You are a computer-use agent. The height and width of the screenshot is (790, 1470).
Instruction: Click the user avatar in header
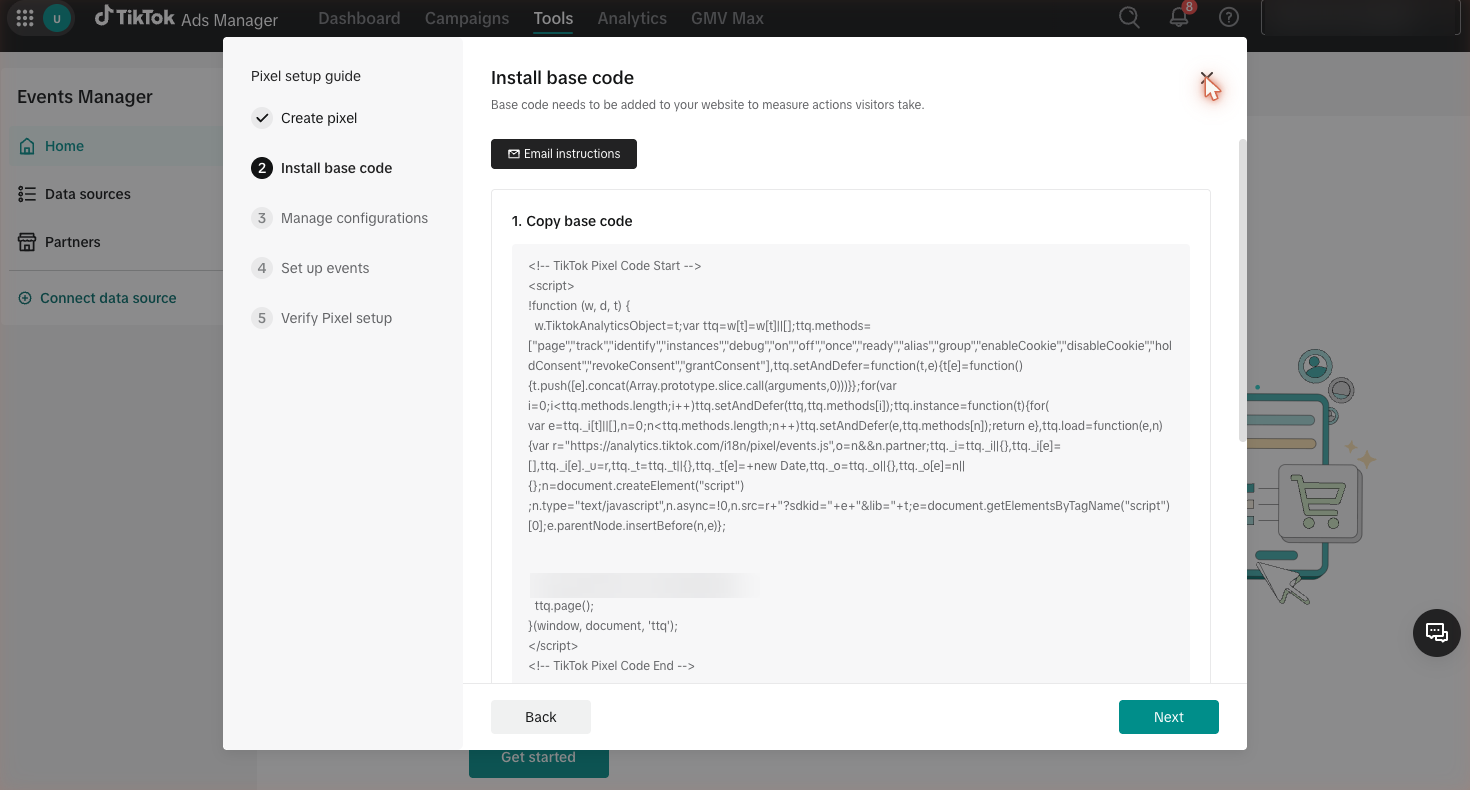pos(57,18)
